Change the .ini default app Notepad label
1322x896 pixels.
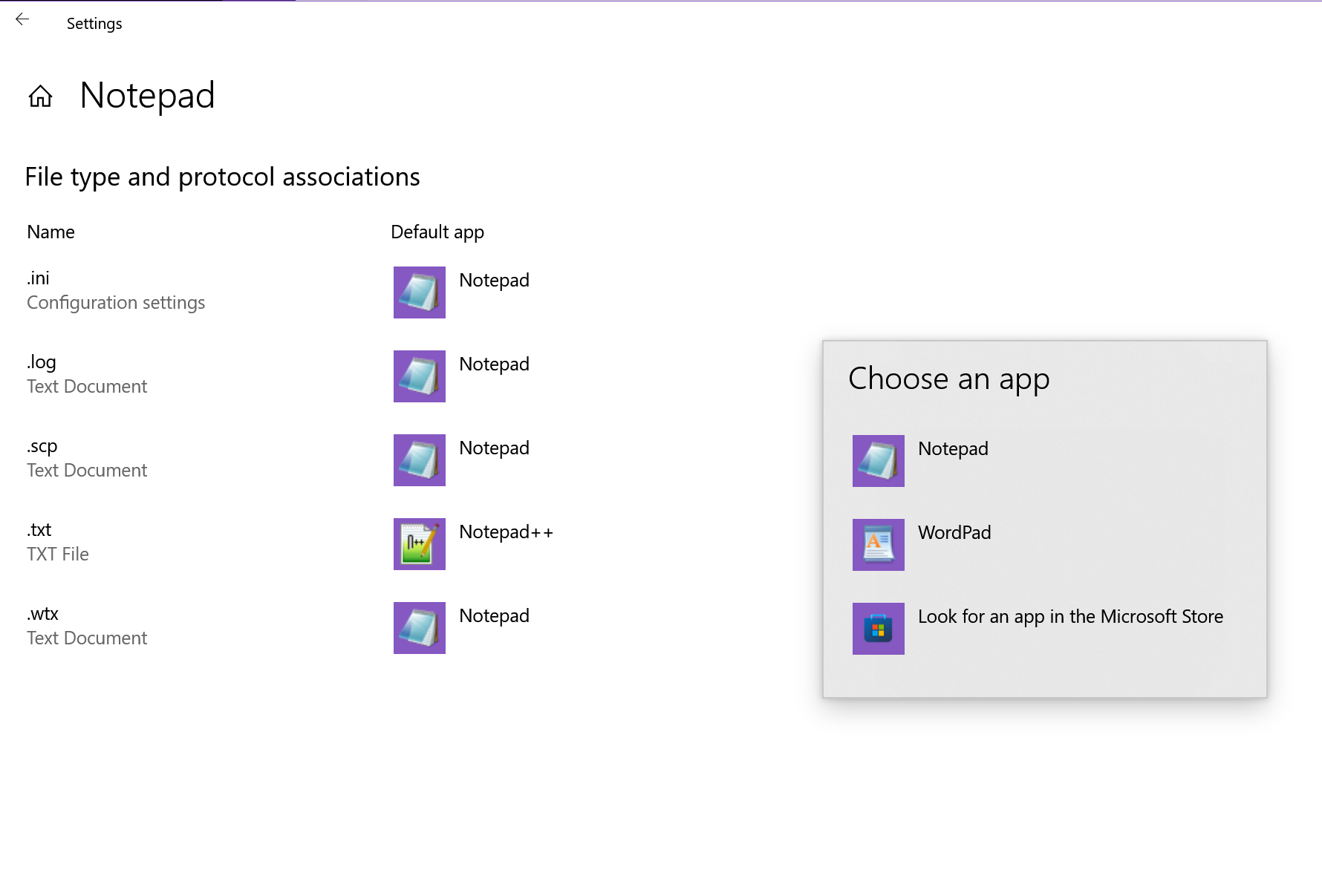pos(494,281)
